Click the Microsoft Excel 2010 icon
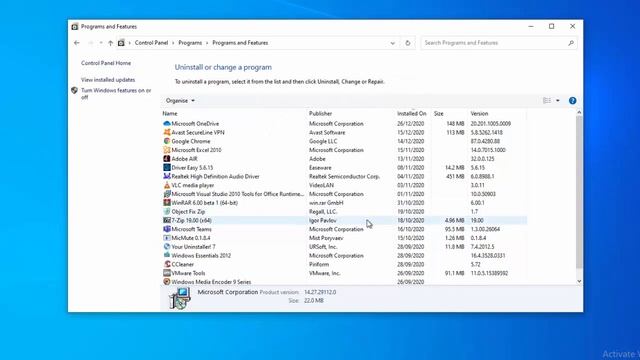The image size is (640, 360). click(167, 150)
